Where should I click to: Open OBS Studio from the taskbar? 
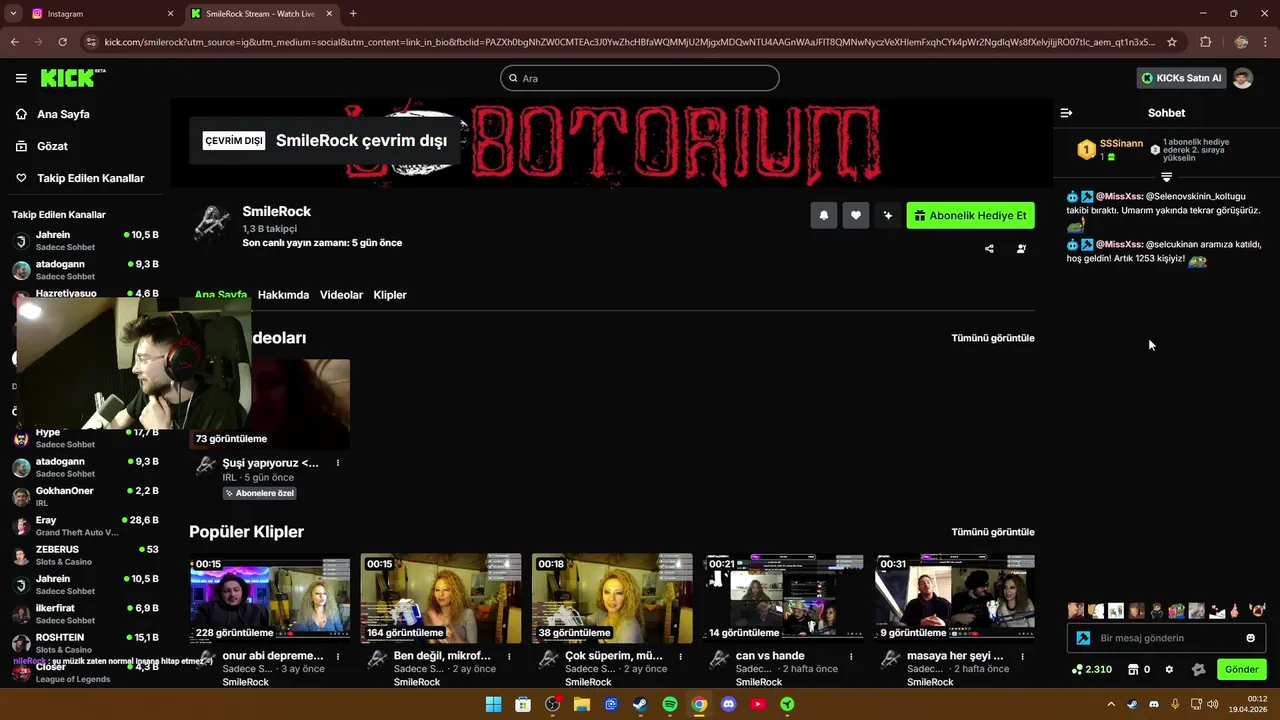pyautogui.click(x=552, y=704)
